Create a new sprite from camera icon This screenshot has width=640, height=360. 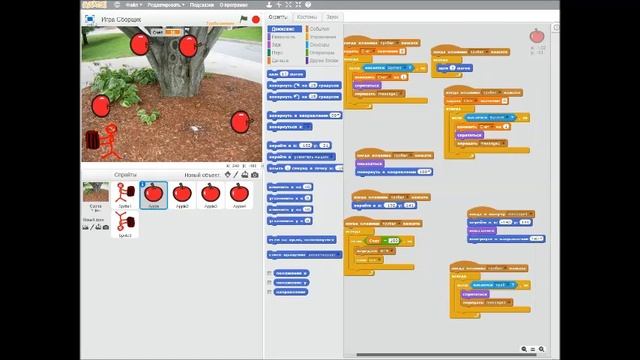click(x=255, y=175)
